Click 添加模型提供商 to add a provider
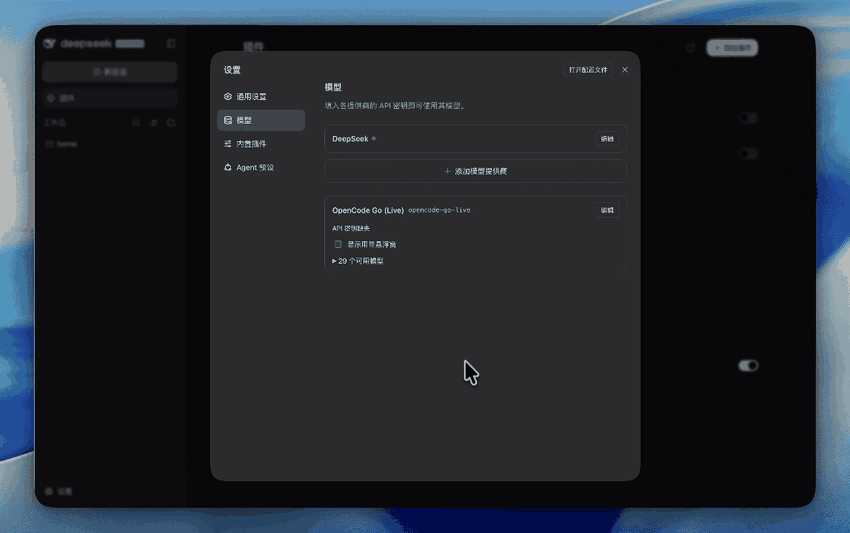This screenshot has height=533, width=850. 475,171
